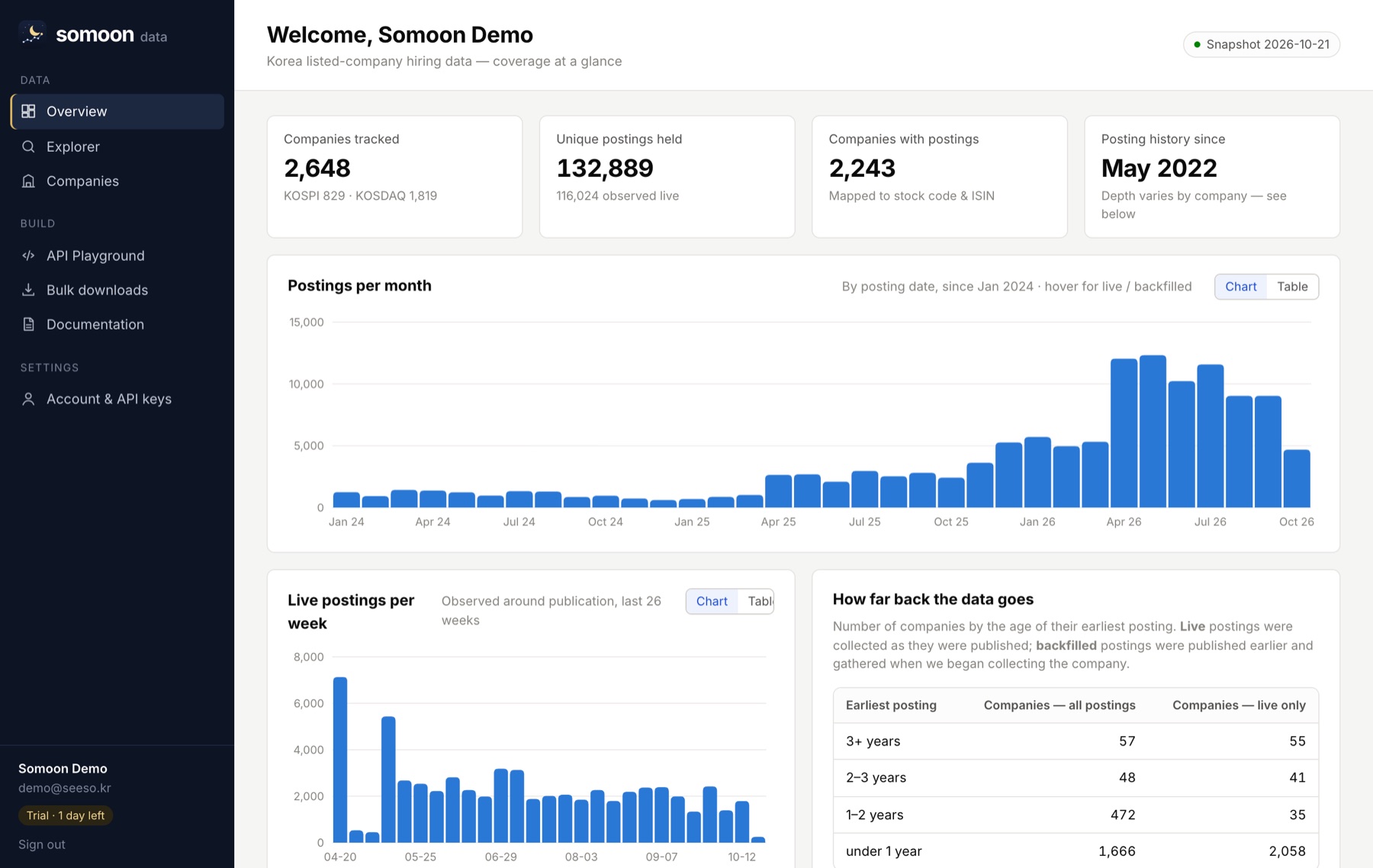Click the 'Earliest posting' column header
This screenshot has height=868, width=1373.
(x=891, y=706)
